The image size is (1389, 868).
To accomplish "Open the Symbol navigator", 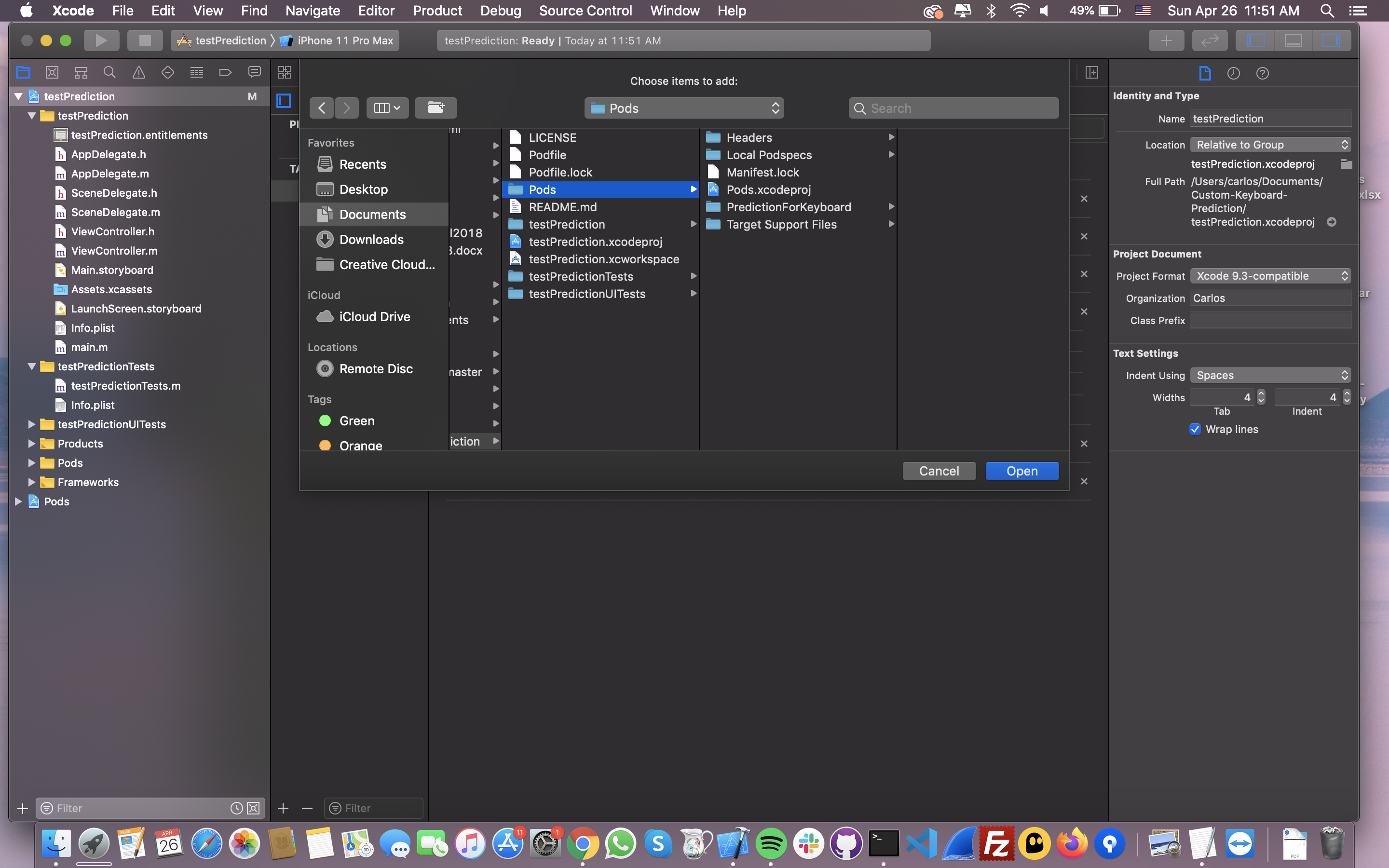I will coord(81,72).
